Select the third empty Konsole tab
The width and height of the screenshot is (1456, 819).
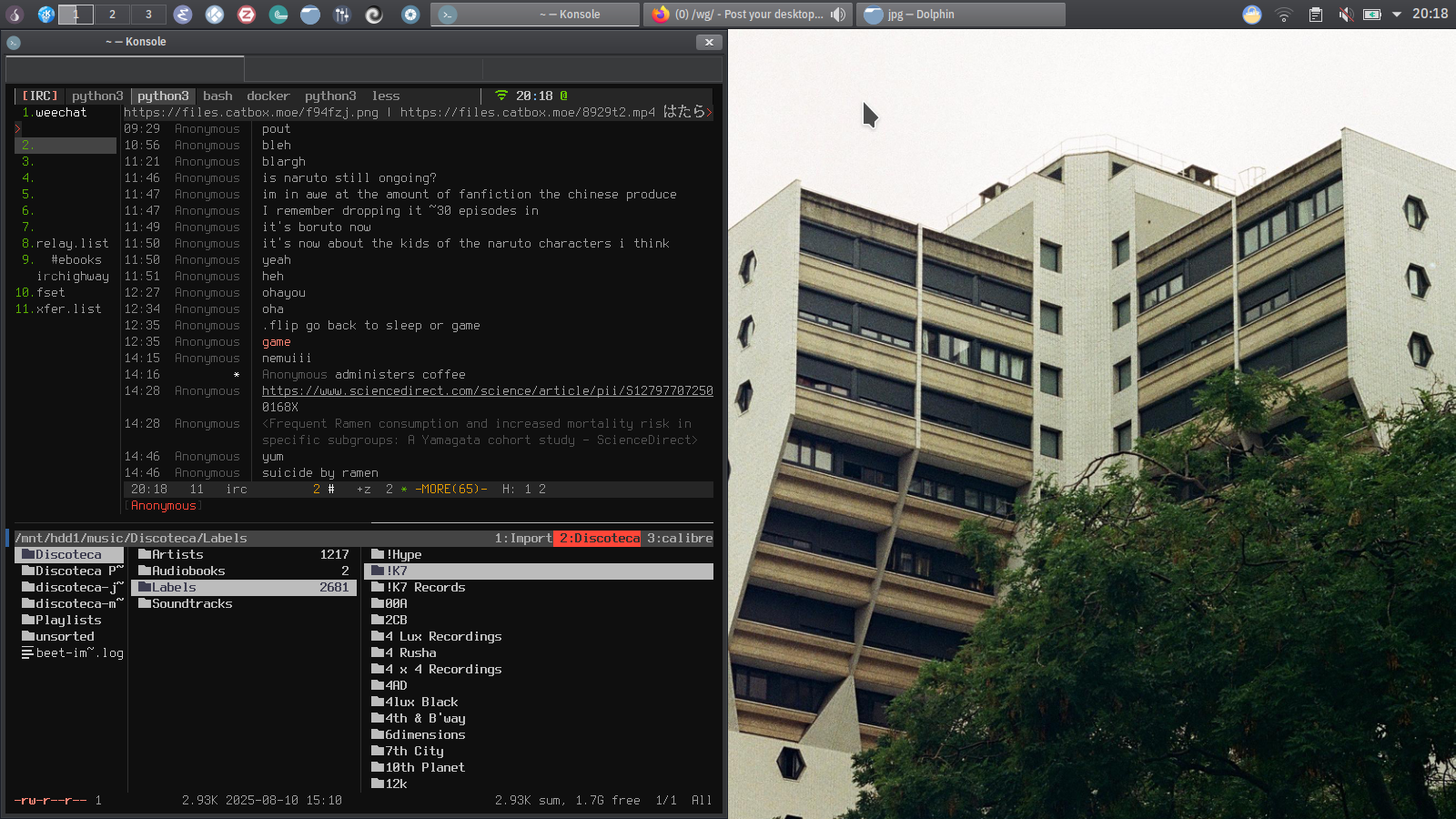point(602,69)
